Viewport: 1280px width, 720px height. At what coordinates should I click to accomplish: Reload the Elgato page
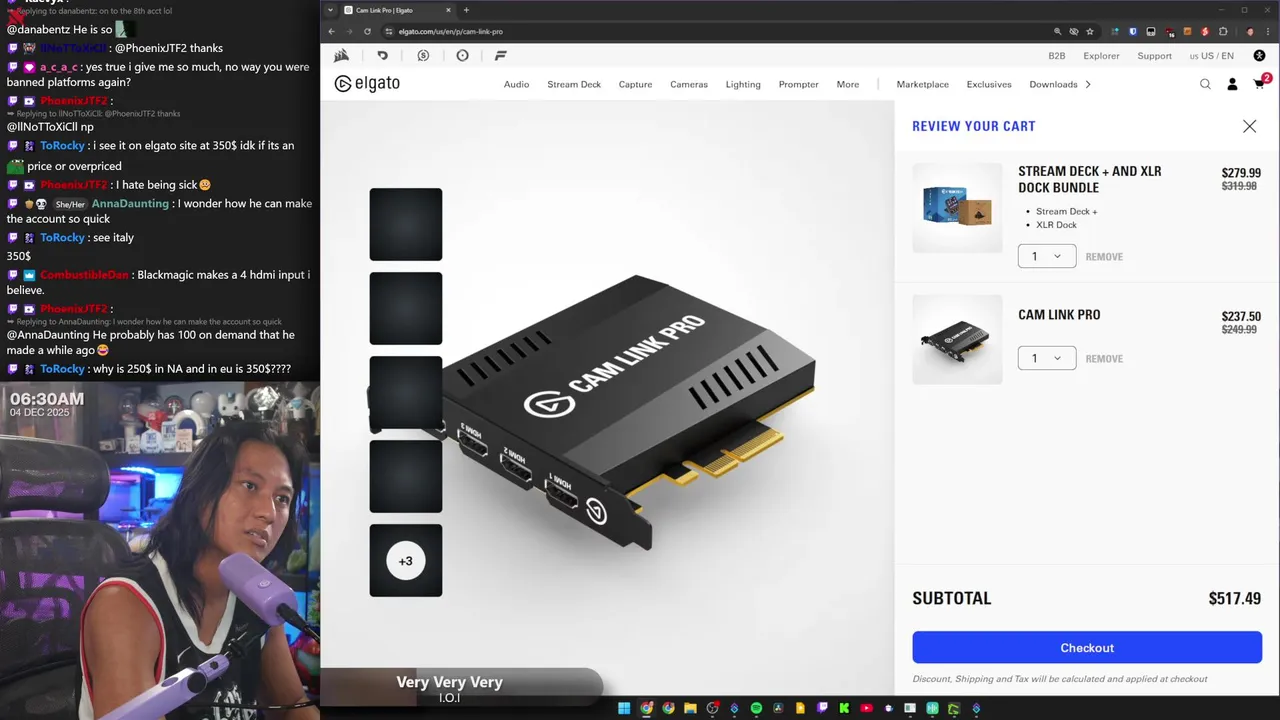[x=367, y=31]
